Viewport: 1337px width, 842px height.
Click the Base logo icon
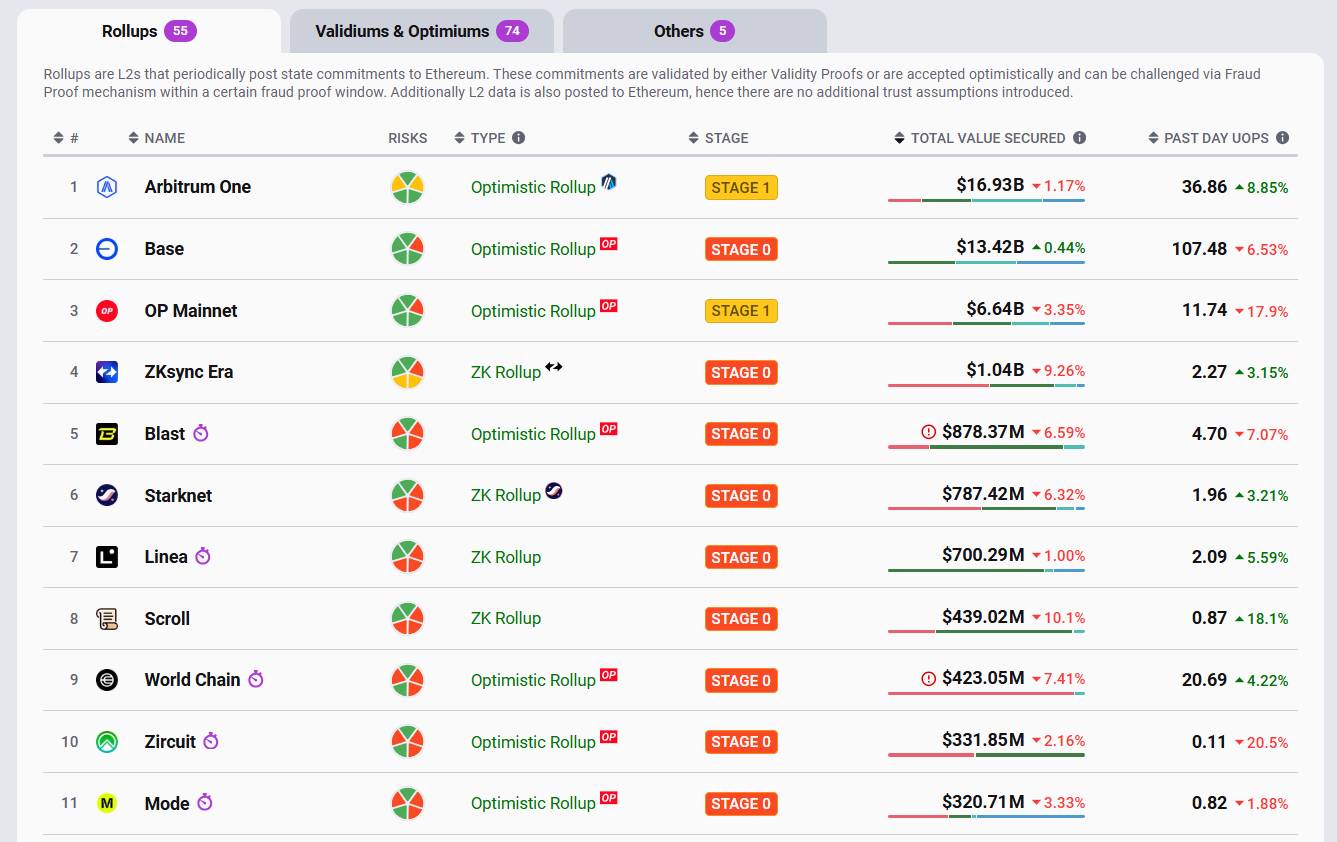pos(107,249)
